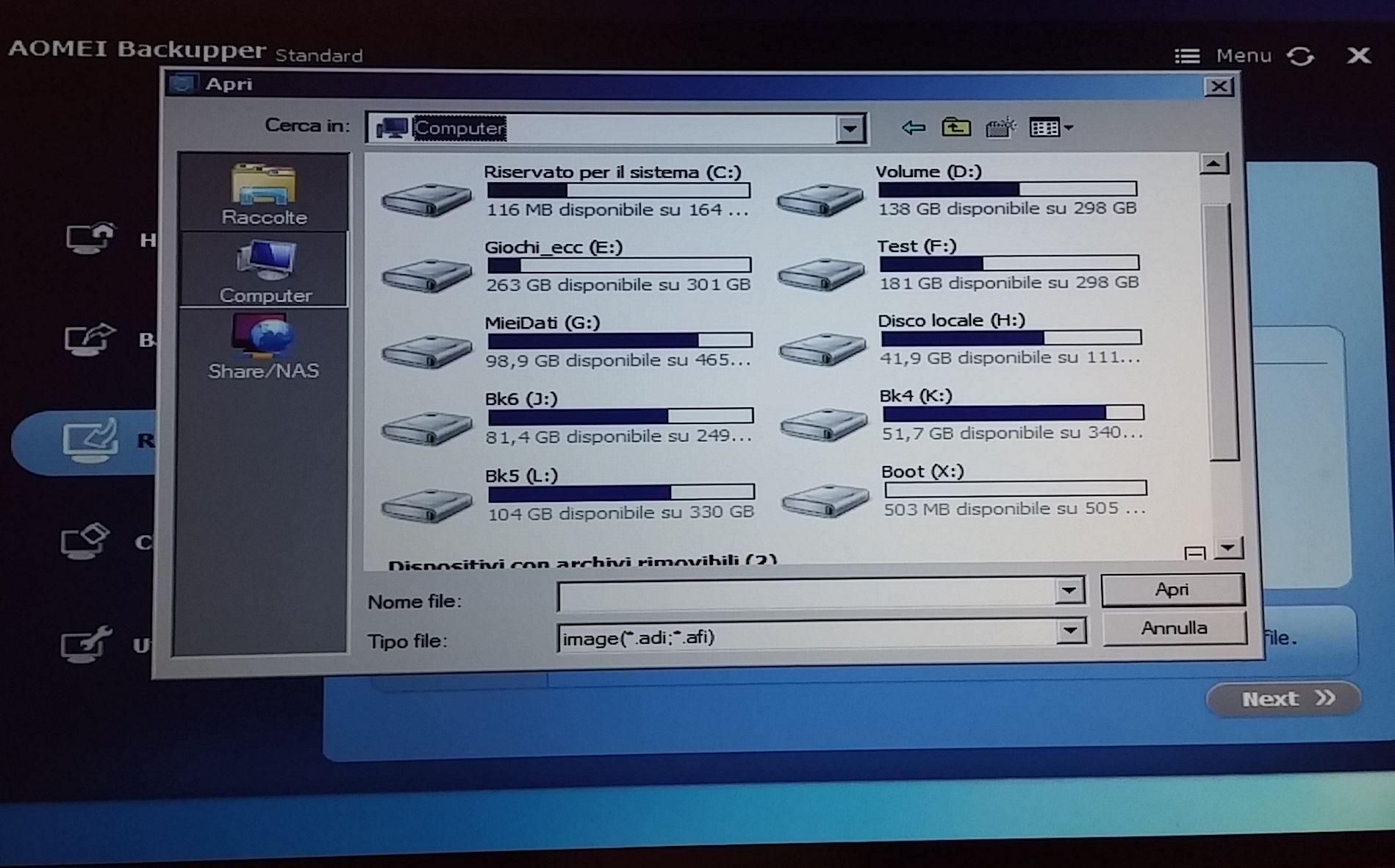Screen dimensions: 1395x868
Task: Select drive Test (F:)
Action: tap(959, 265)
